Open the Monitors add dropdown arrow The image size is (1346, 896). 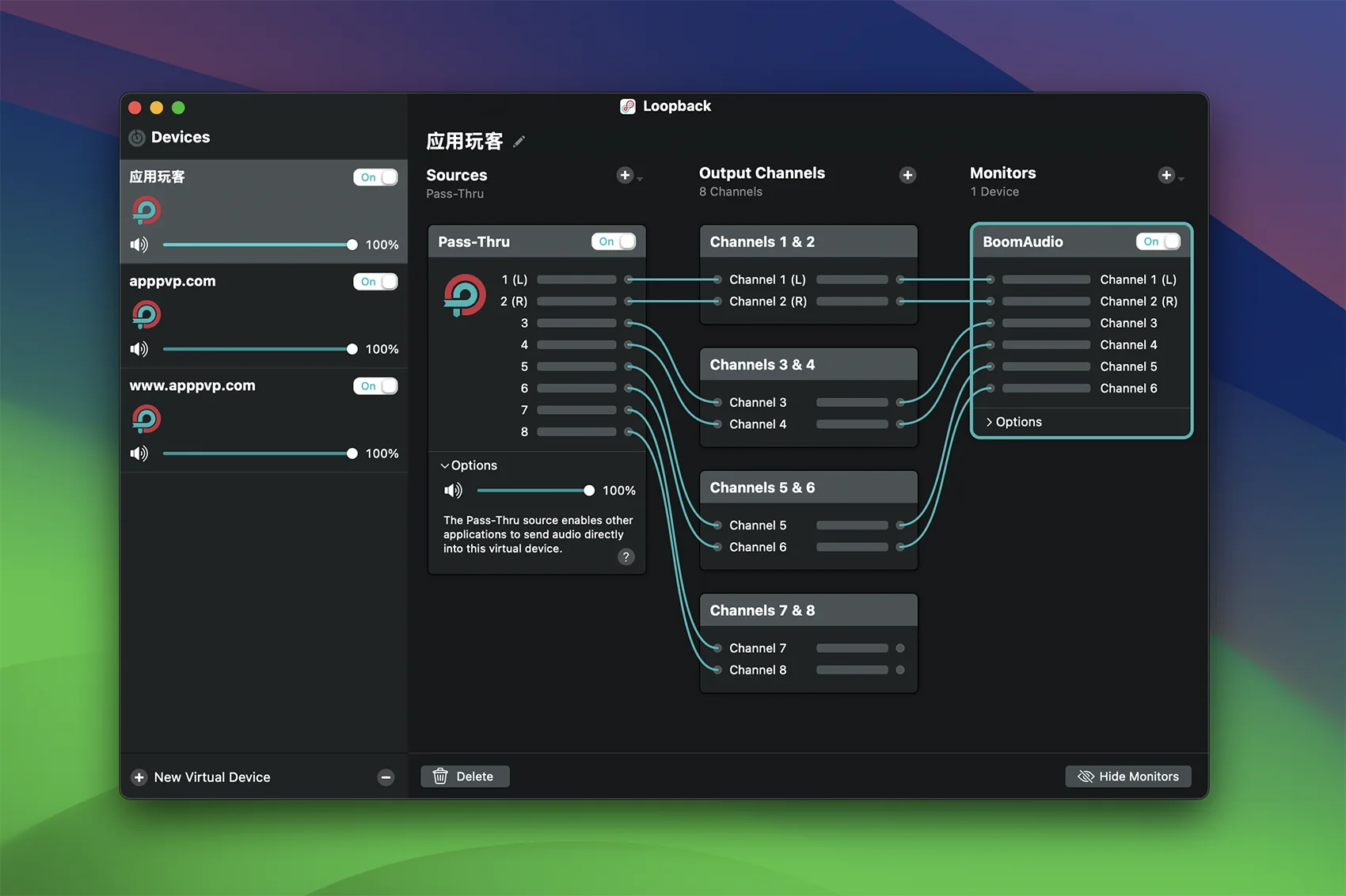click(x=1181, y=179)
